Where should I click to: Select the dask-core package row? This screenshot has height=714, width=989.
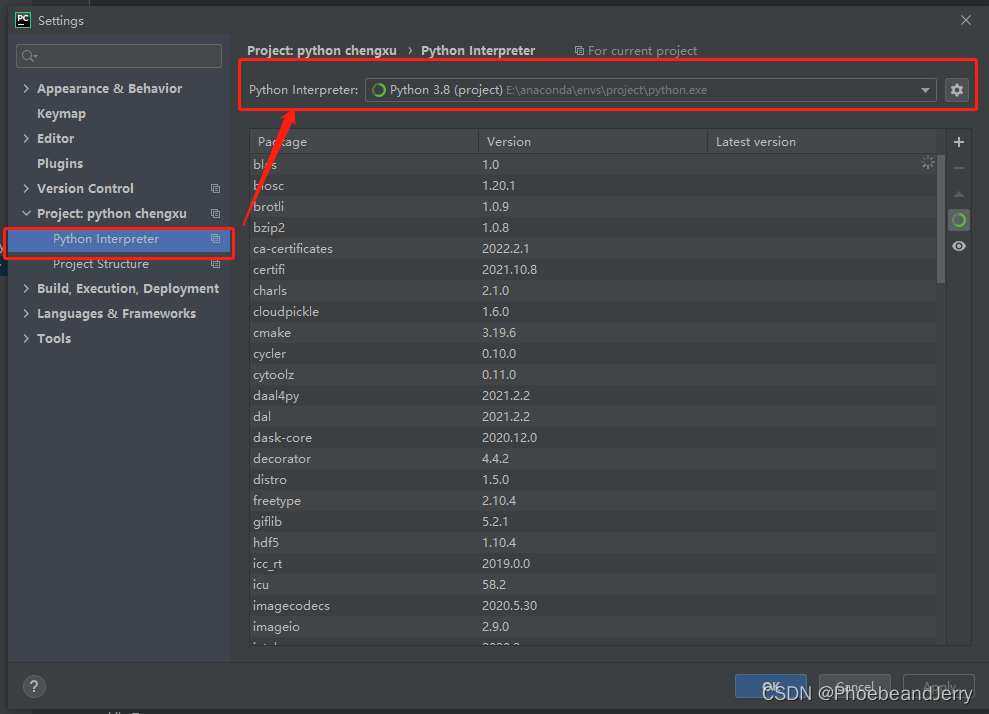[593, 438]
